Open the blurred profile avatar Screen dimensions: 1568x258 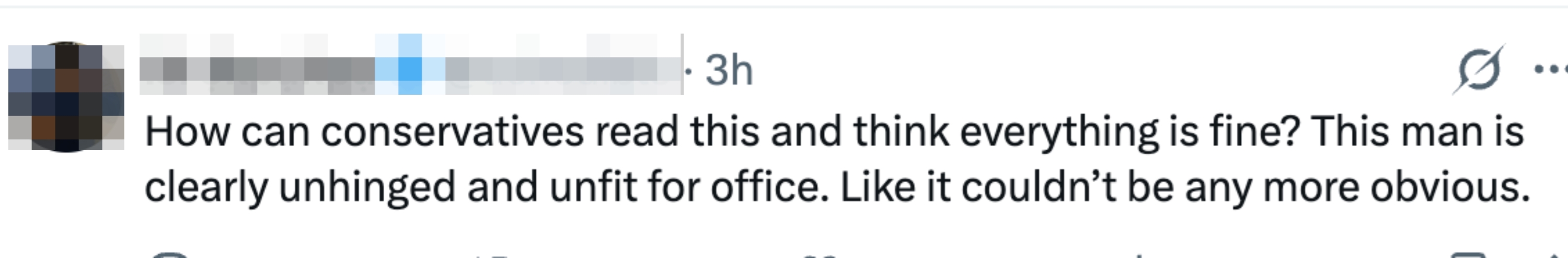(x=66, y=97)
